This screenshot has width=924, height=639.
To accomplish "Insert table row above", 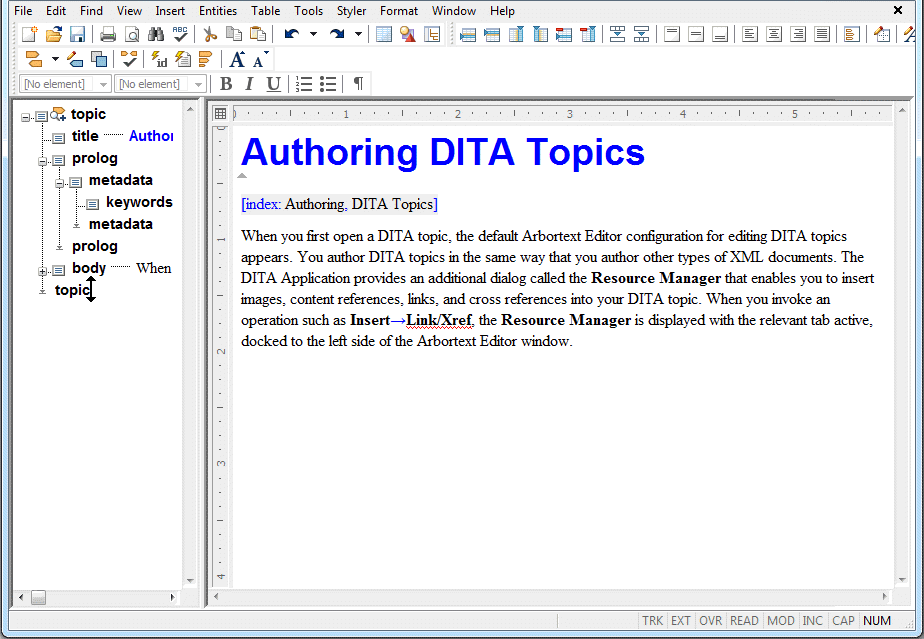I will click(x=468, y=34).
